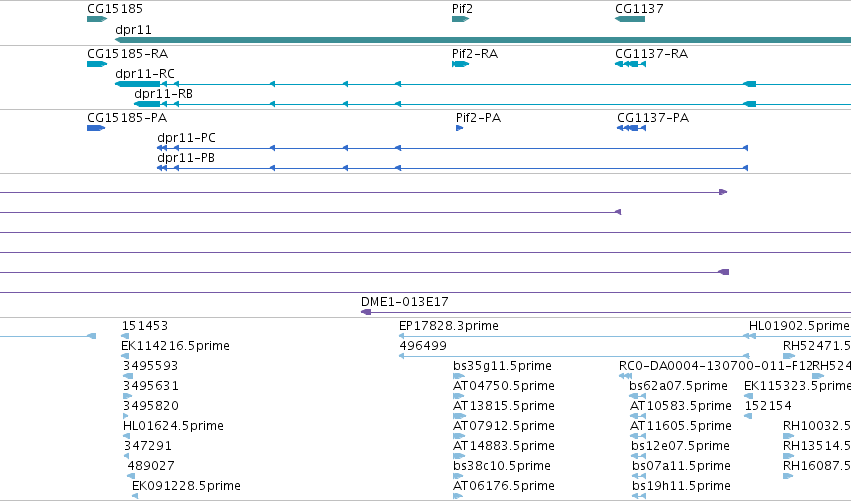
Task: Click the CG15185-PA protein label
Action: (x=127, y=118)
